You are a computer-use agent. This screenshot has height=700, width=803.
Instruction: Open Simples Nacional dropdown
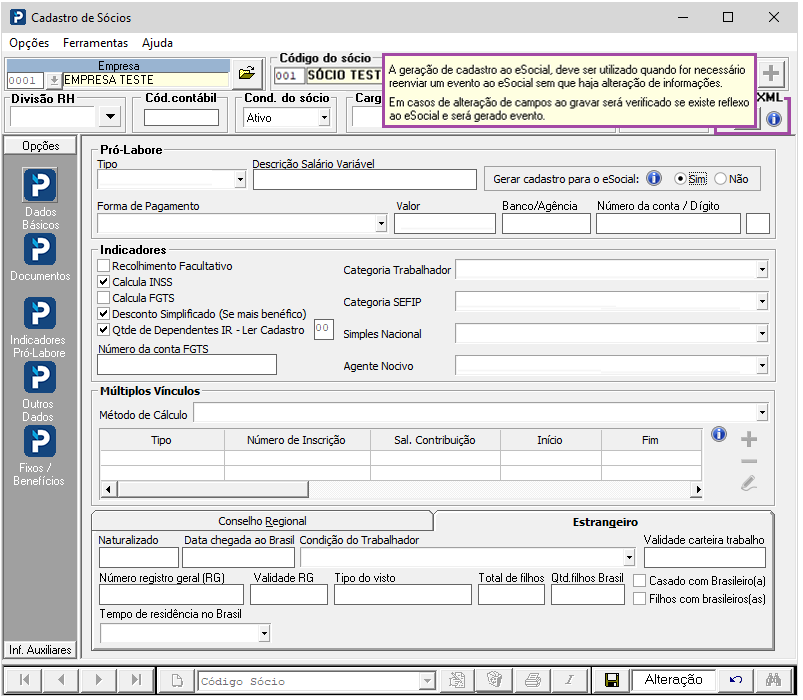click(x=762, y=333)
